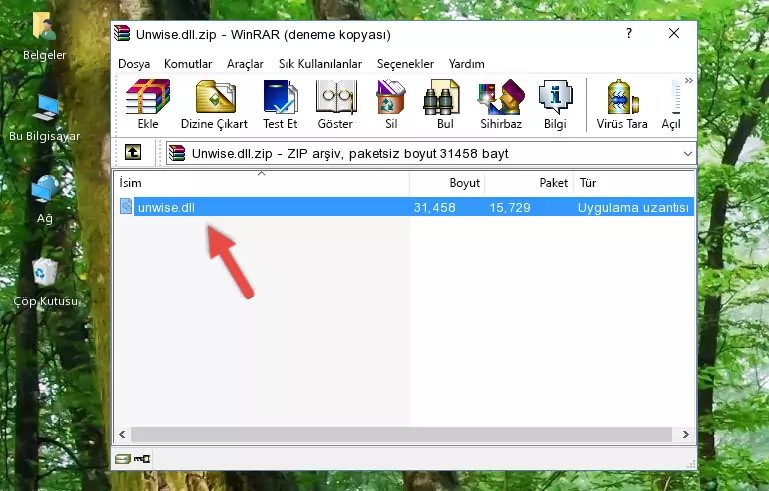Open the Komutlar menu
This screenshot has width=769, height=491.
click(188, 64)
